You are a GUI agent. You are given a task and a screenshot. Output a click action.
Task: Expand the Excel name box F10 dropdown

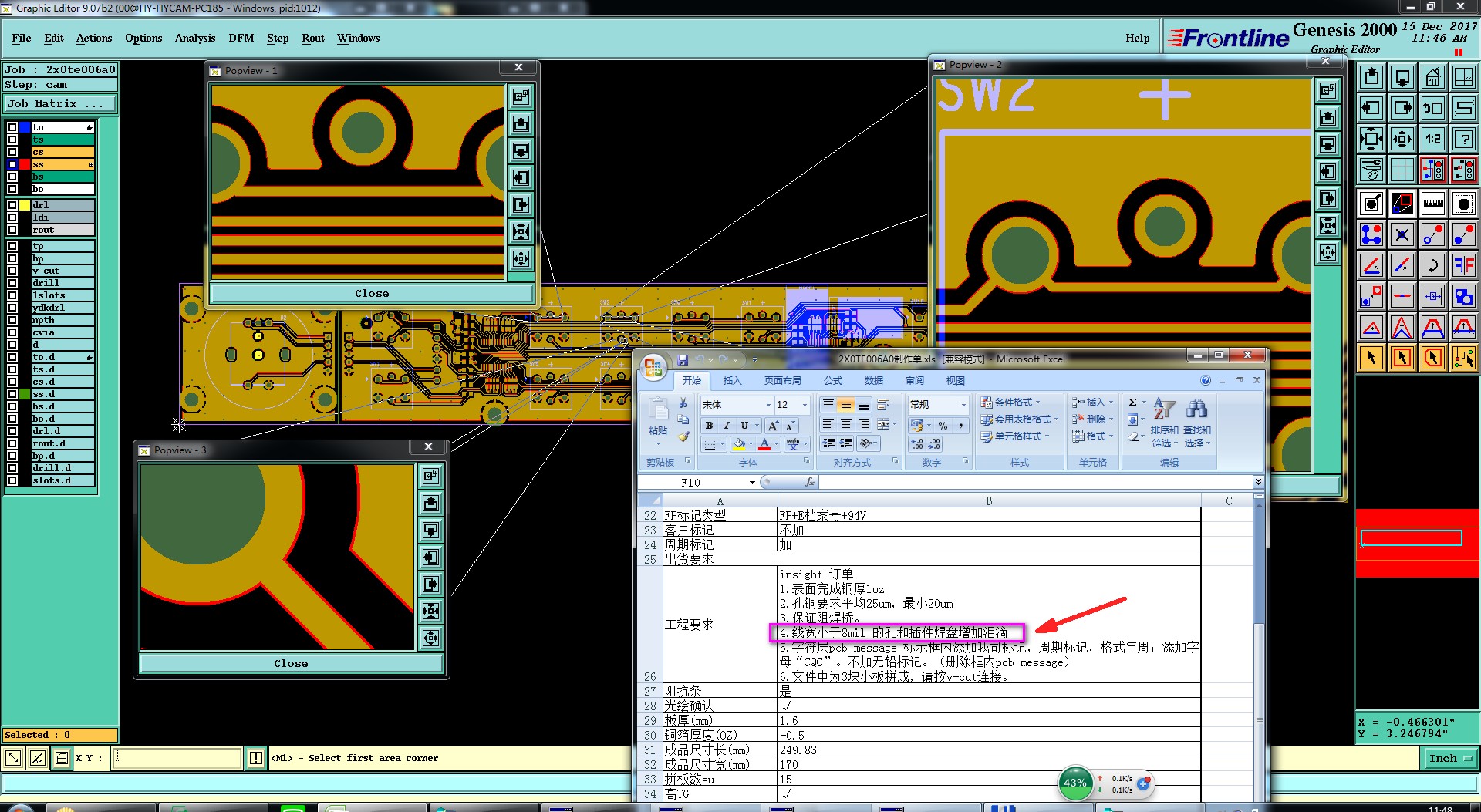point(752,483)
